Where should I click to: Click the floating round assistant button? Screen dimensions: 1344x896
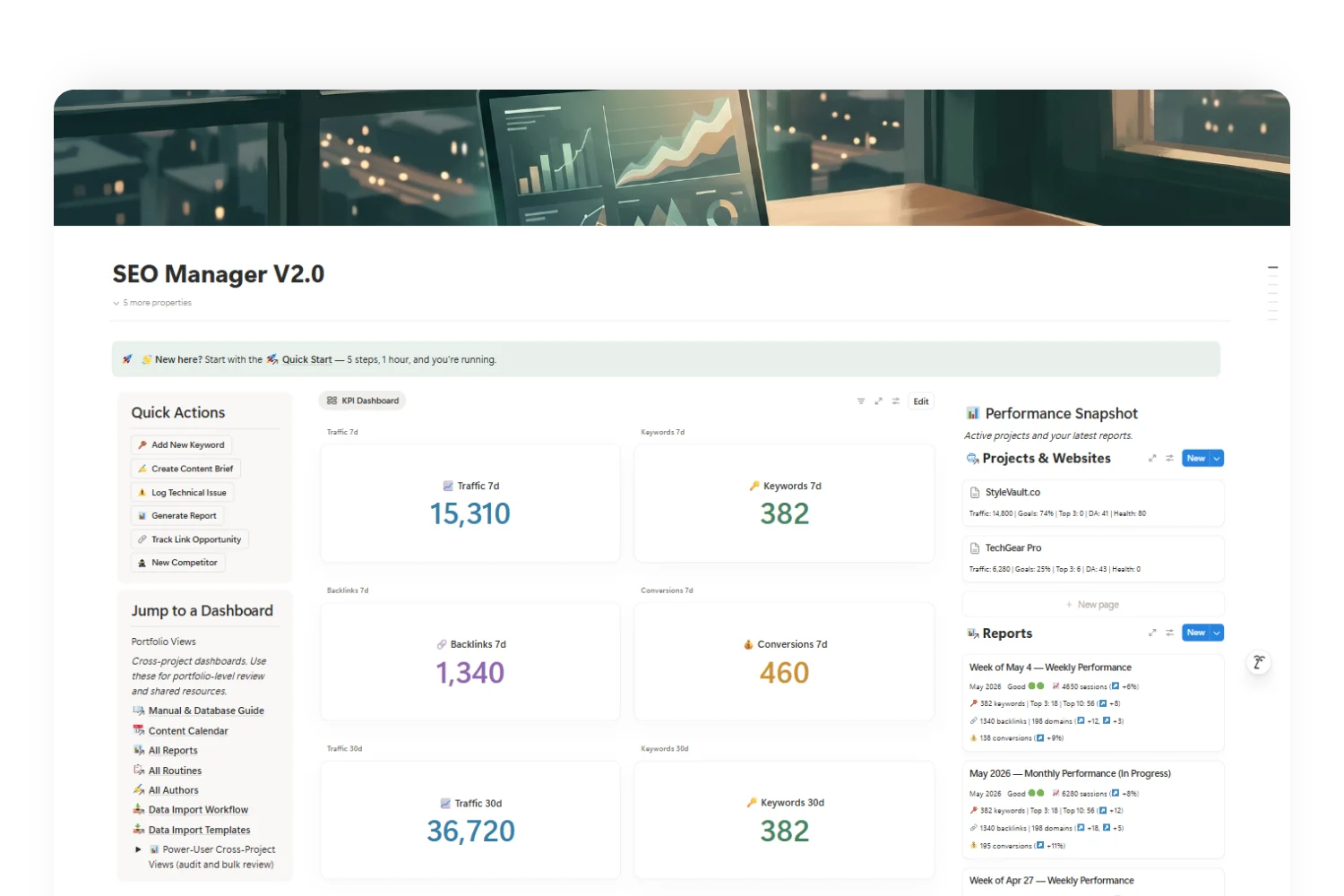[x=1259, y=662]
